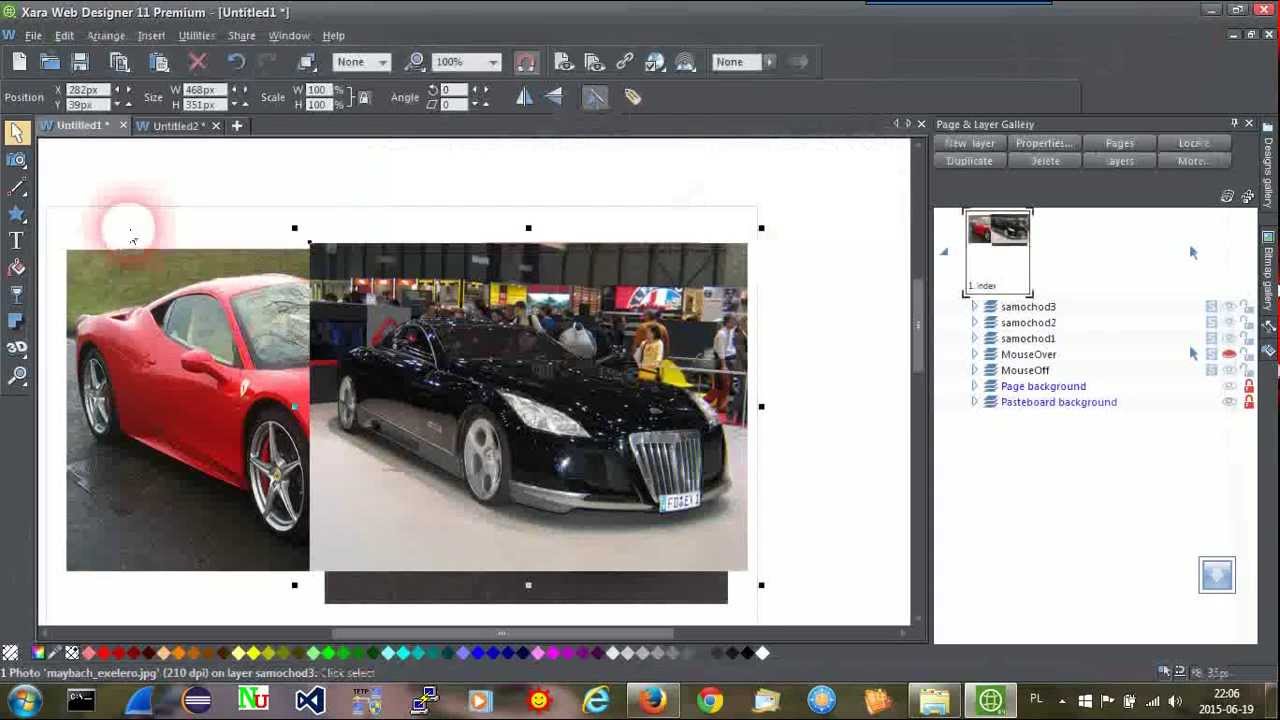Click the index page thumbnail

[x=997, y=252]
